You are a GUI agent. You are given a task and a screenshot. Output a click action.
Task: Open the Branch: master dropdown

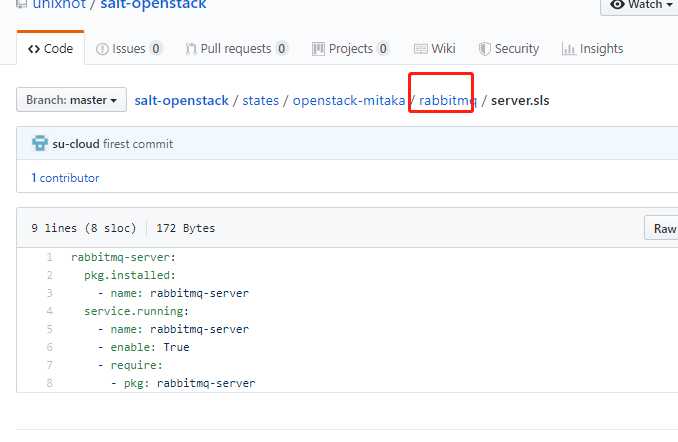click(71, 100)
